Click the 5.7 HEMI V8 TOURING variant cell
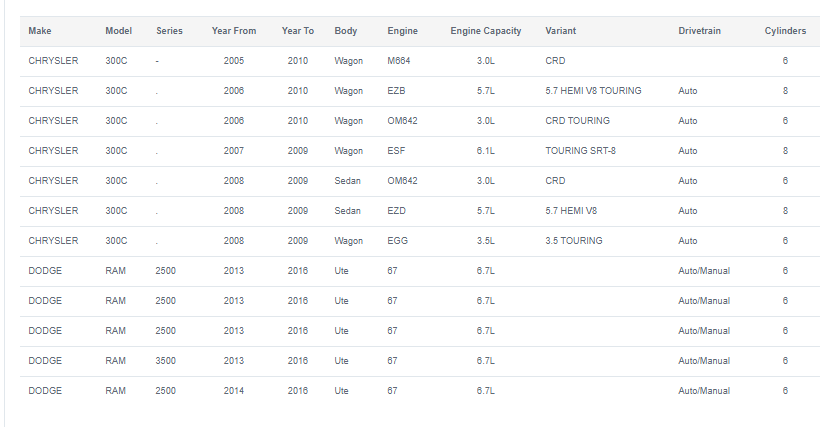 click(593, 91)
